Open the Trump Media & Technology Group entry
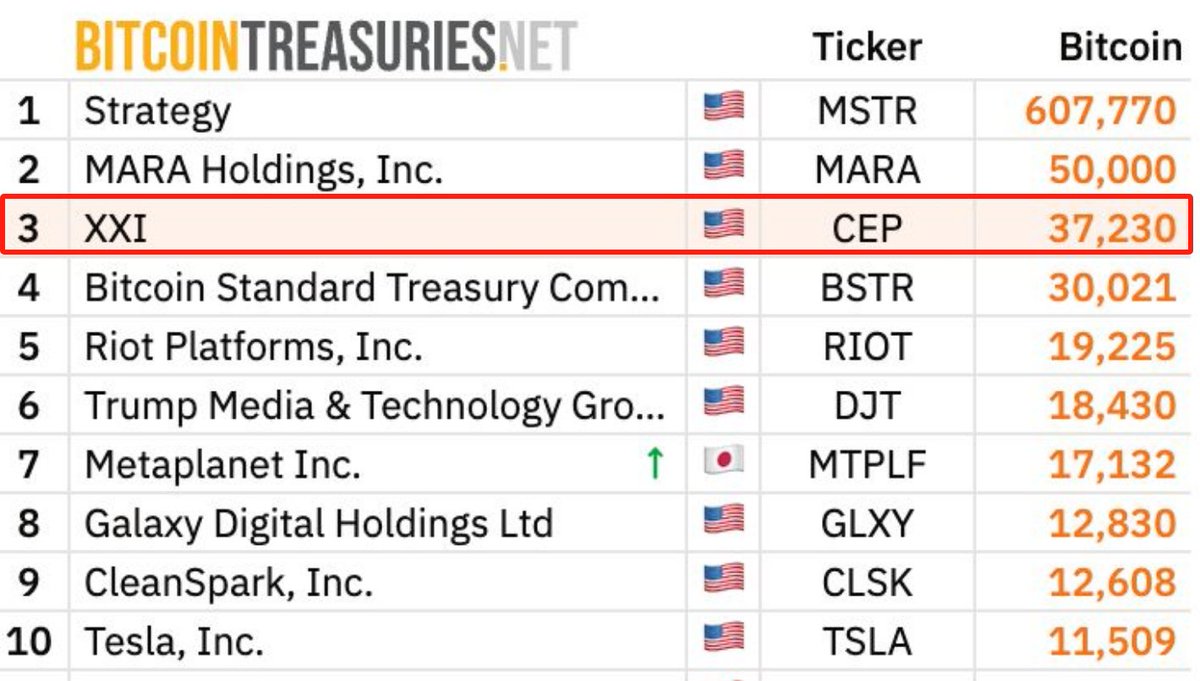 coord(375,406)
